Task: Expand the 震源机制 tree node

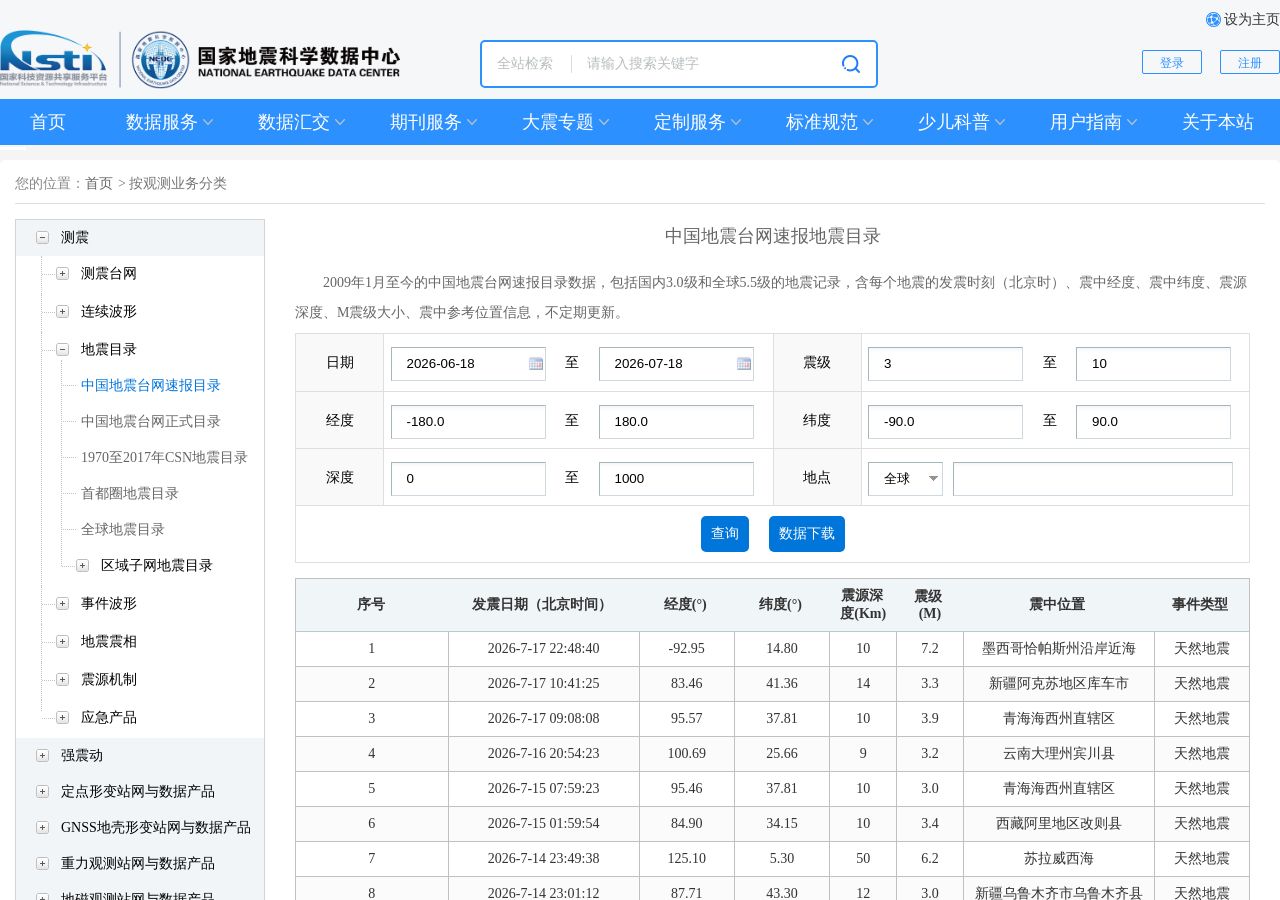Action: (62, 680)
